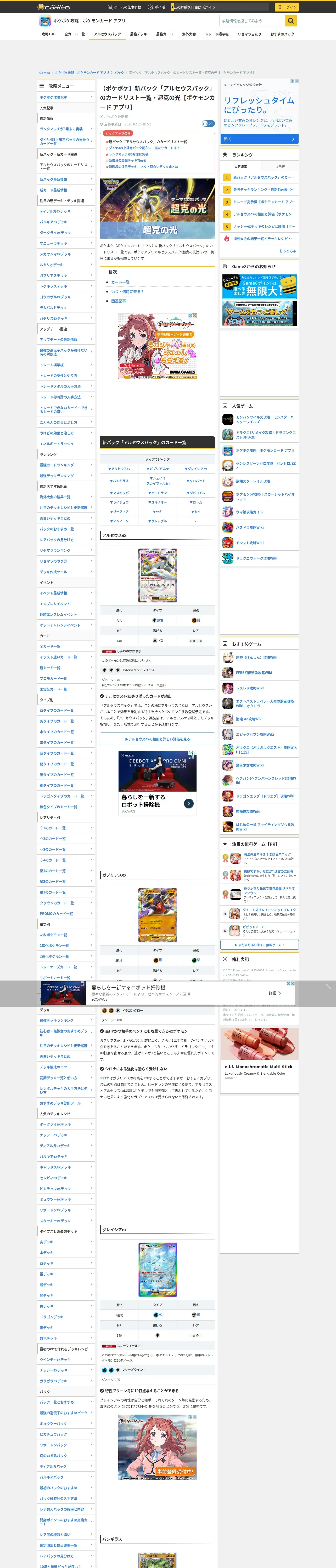Open the 全カード一覧 navigation tab
Image resolution: width=336 pixels, height=1568 pixels.
(x=74, y=34)
